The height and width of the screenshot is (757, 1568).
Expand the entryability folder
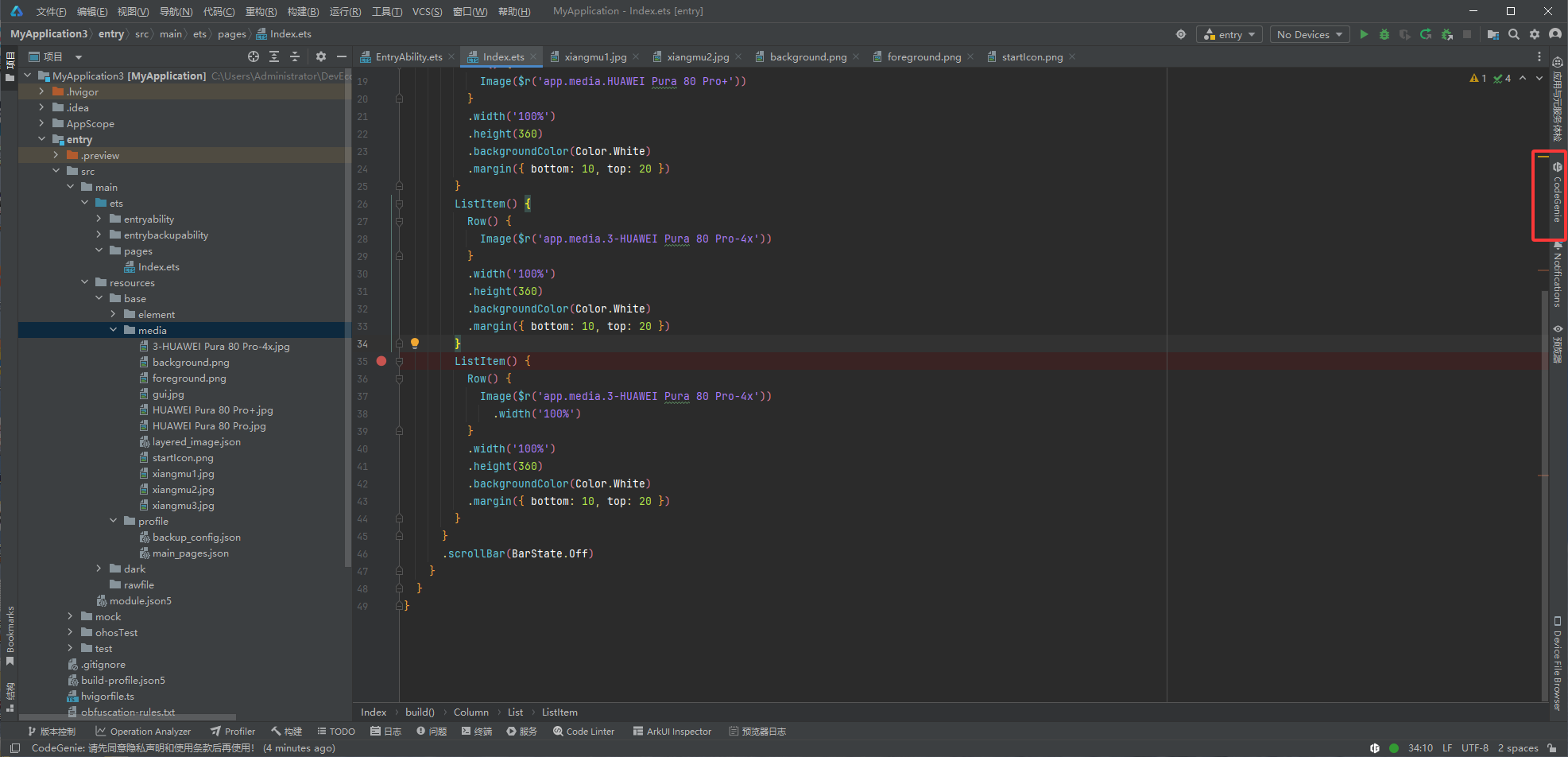pyautogui.click(x=99, y=219)
